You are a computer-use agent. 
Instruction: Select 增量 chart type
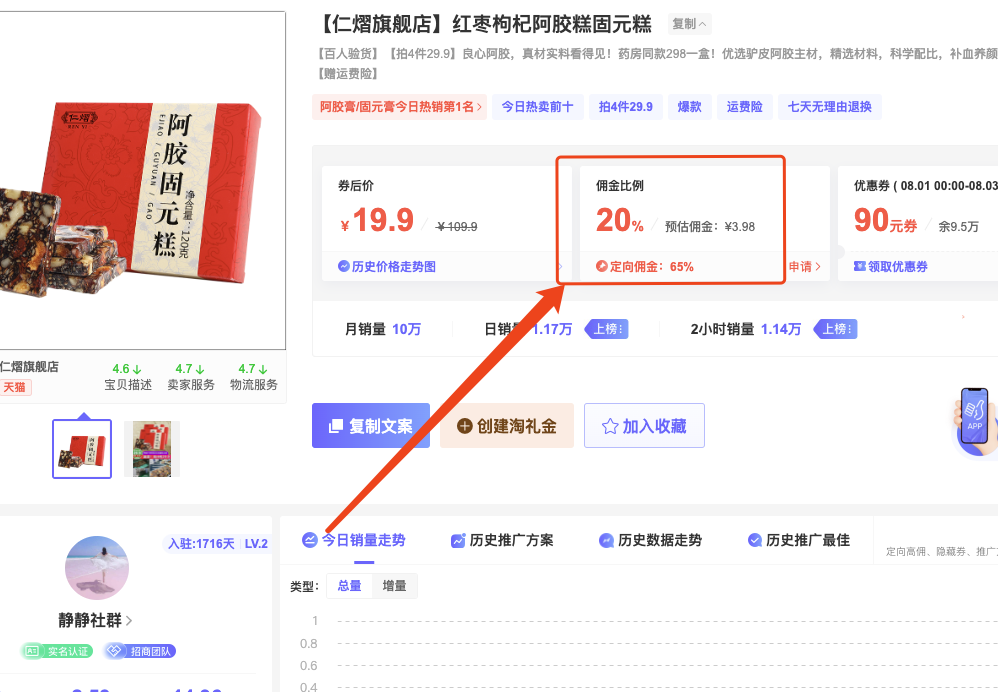pos(394,586)
